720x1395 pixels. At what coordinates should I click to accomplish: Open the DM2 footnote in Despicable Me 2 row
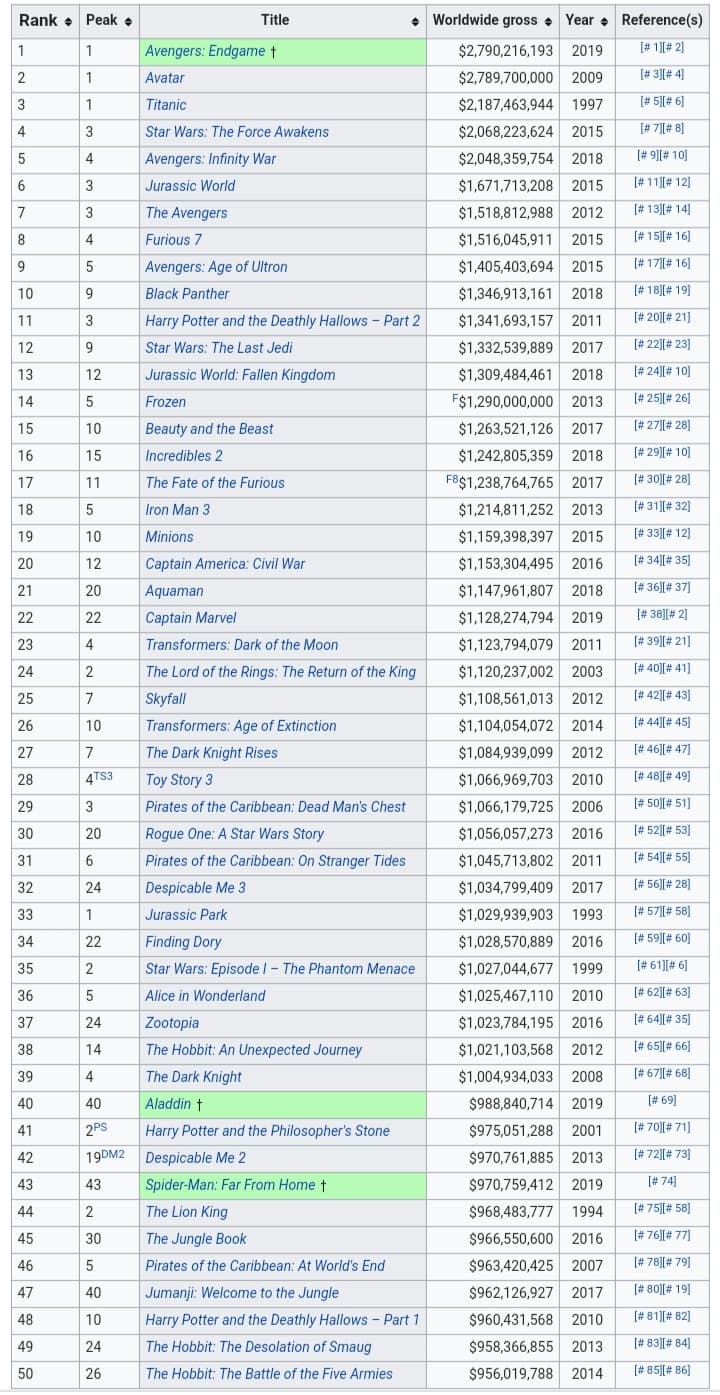113,1154
